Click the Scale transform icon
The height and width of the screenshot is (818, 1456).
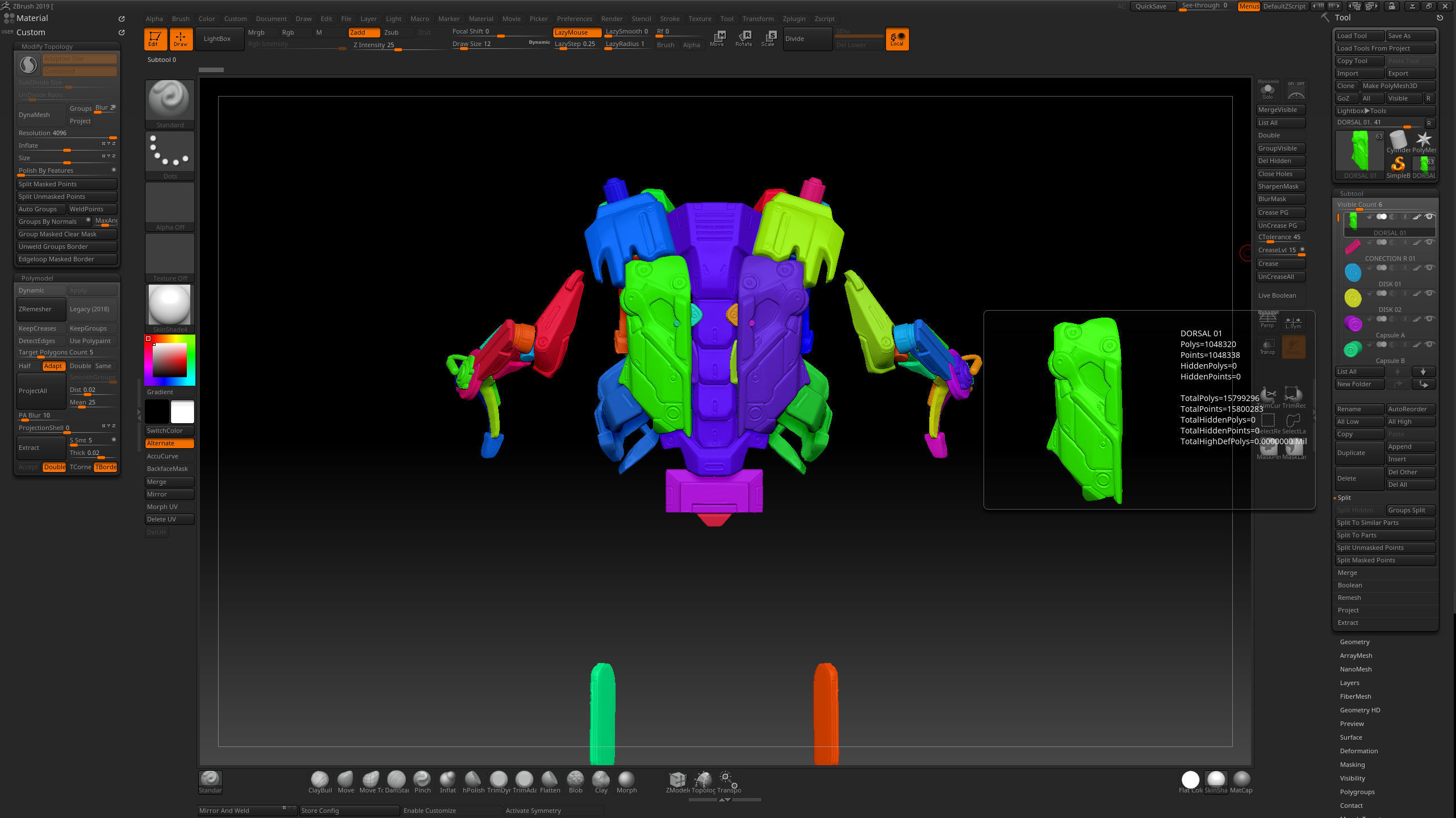(768, 38)
